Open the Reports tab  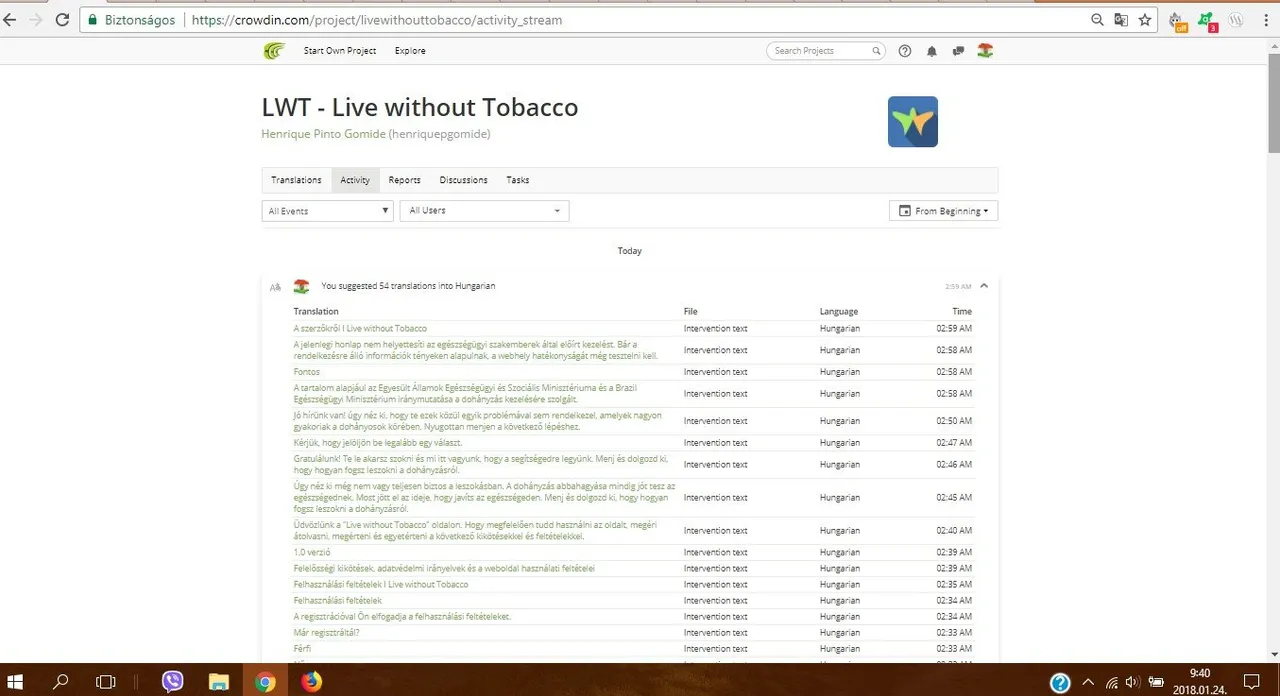click(x=404, y=180)
